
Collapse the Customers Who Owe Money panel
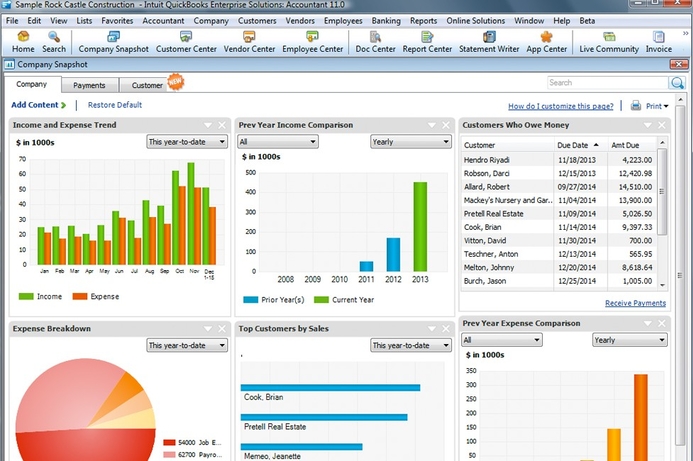coord(647,126)
